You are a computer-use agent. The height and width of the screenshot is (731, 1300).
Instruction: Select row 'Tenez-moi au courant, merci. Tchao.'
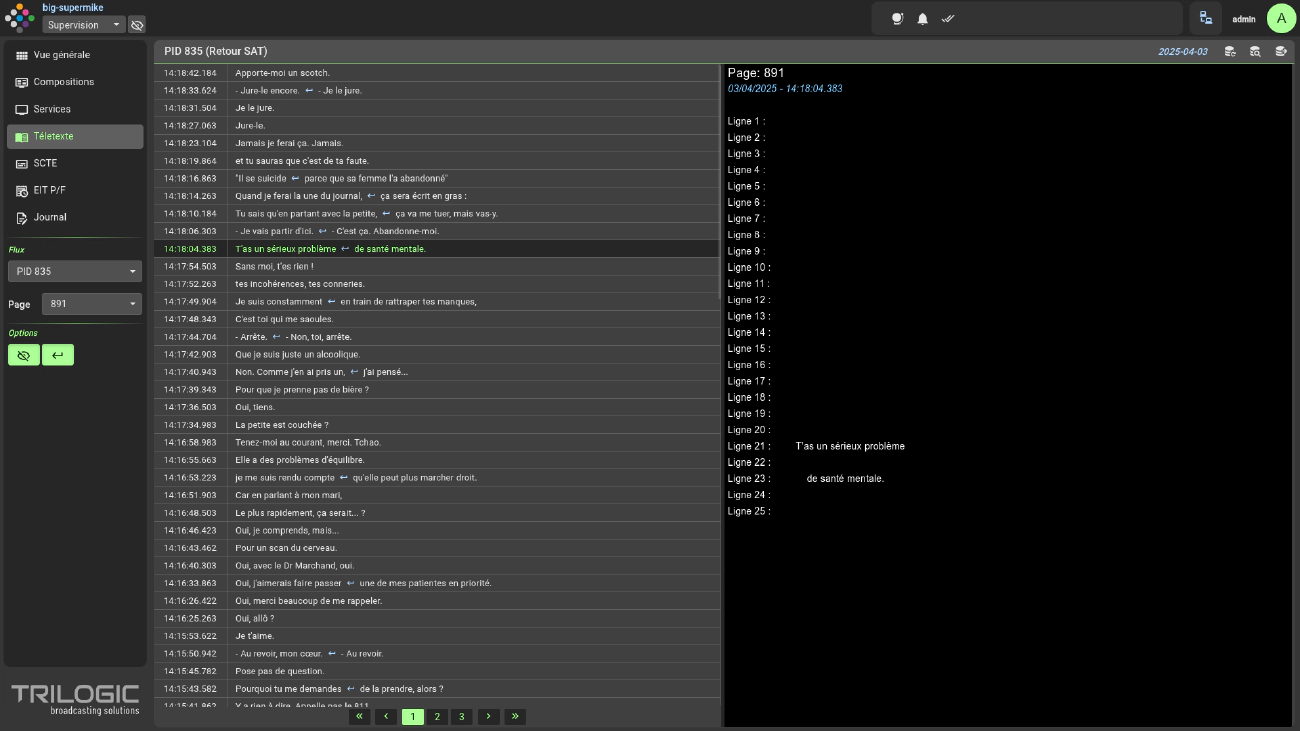coord(437,442)
